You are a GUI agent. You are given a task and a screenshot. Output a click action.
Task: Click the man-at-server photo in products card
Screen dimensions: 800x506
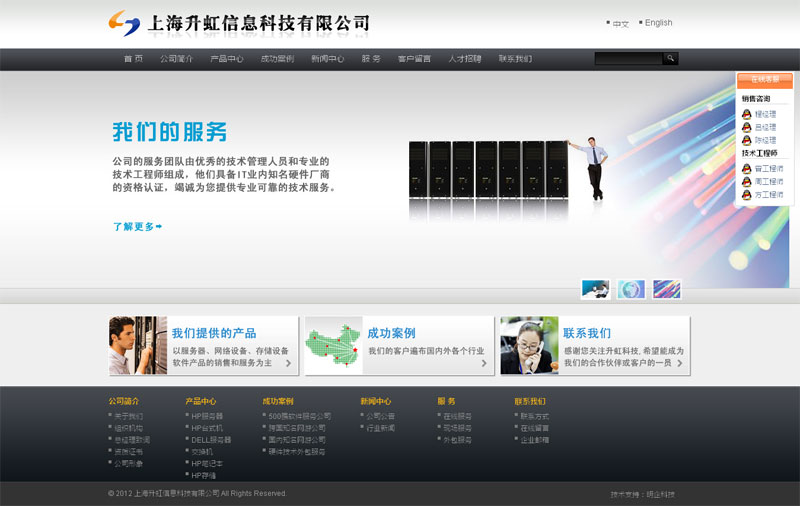pyautogui.click(x=138, y=346)
